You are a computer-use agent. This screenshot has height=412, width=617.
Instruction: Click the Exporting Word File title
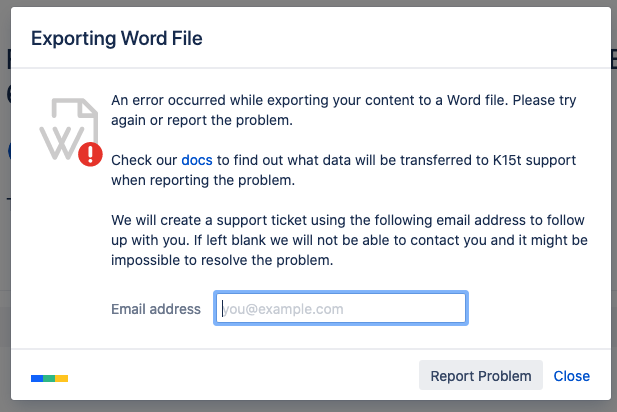pyautogui.click(x=117, y=39)
